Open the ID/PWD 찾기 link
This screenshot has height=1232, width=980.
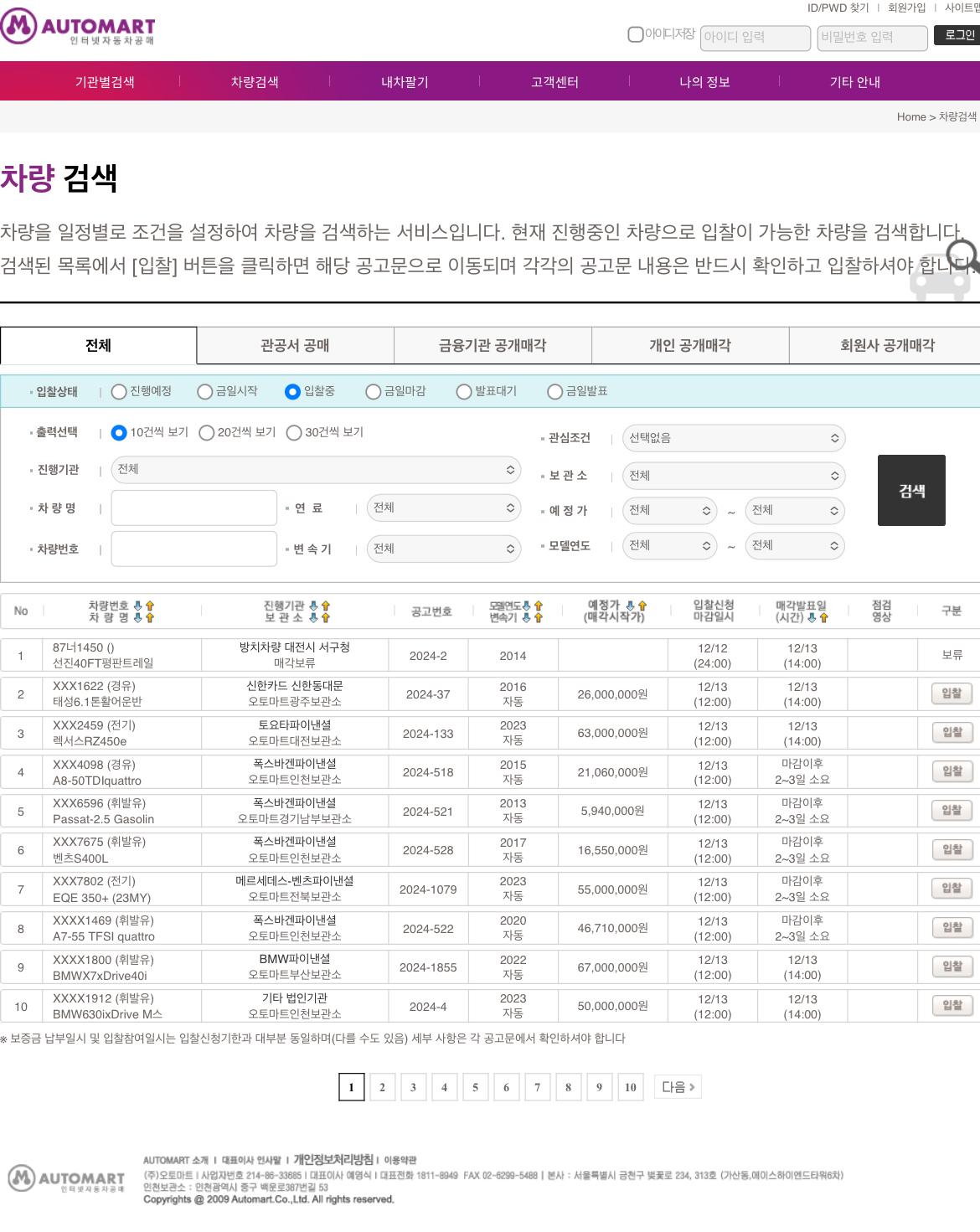pyautogui.click(x=838, y=8)
